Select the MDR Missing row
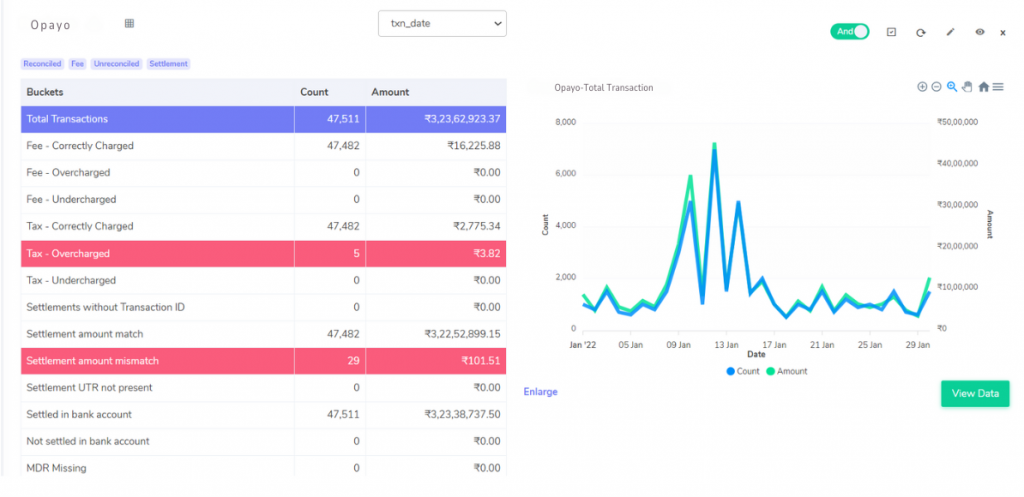The width and height of the screenshot is (1024, 497). tap(263, 468)
